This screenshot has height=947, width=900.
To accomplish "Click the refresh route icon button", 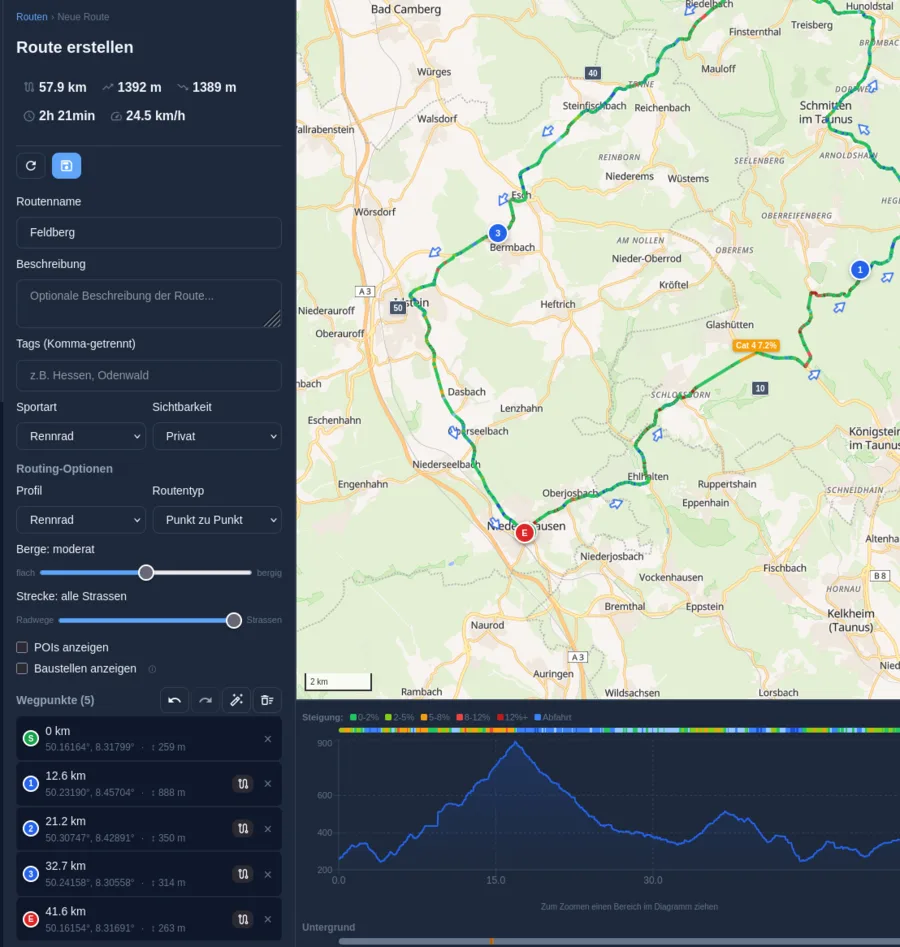I will (x=31, y=165).
